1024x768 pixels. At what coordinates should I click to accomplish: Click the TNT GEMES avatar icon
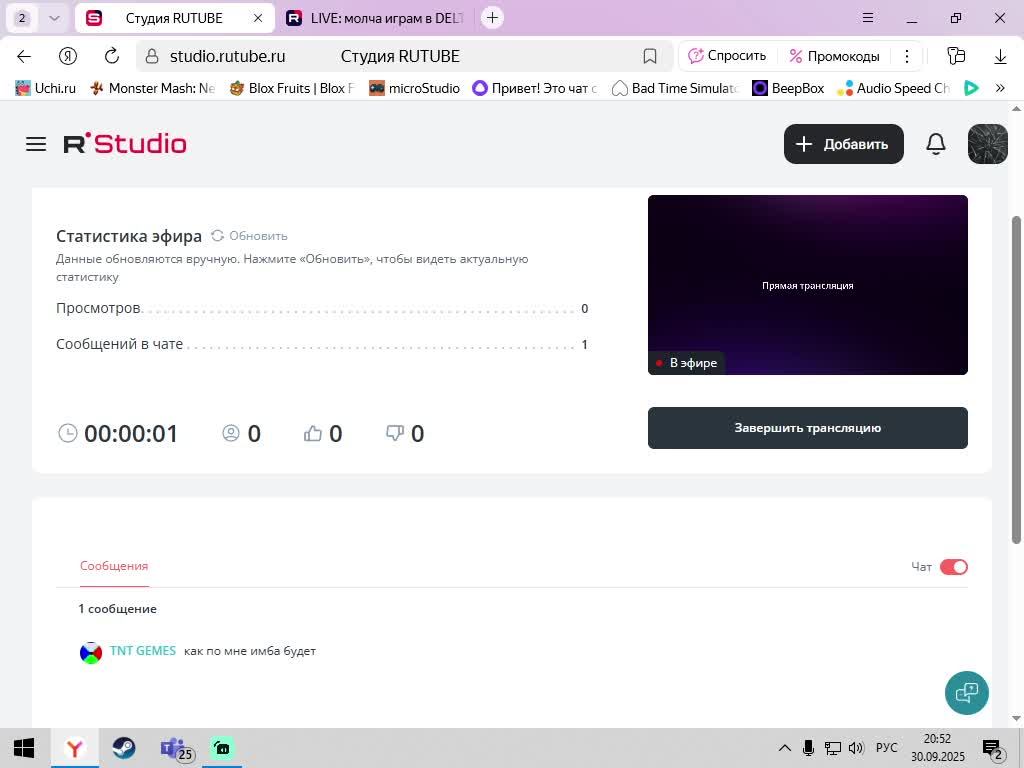pos(91,652)
